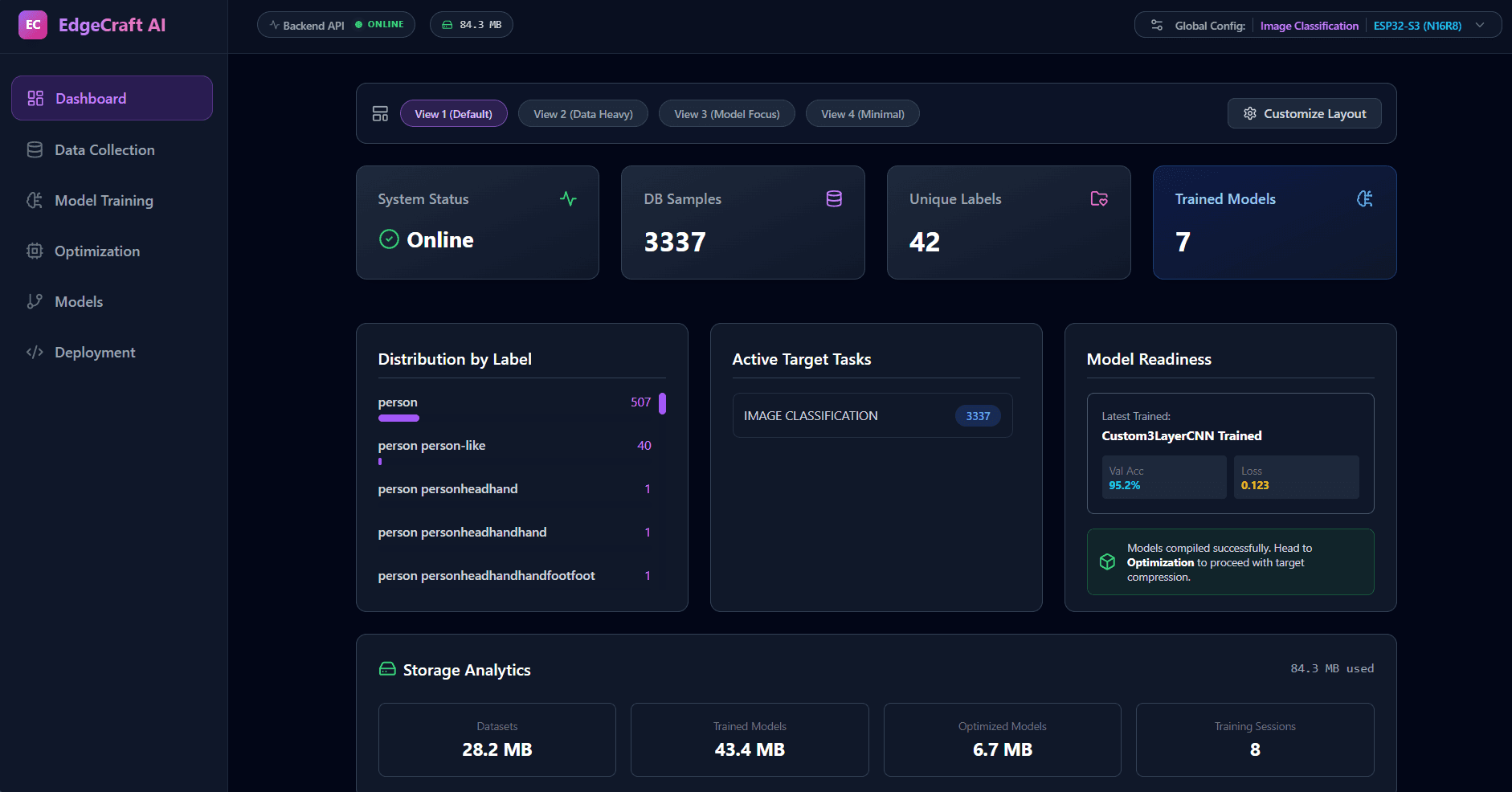Click the gear icon in Customize Layout
Viewport: 1512px width, 792px height.
pos(1250,113)
